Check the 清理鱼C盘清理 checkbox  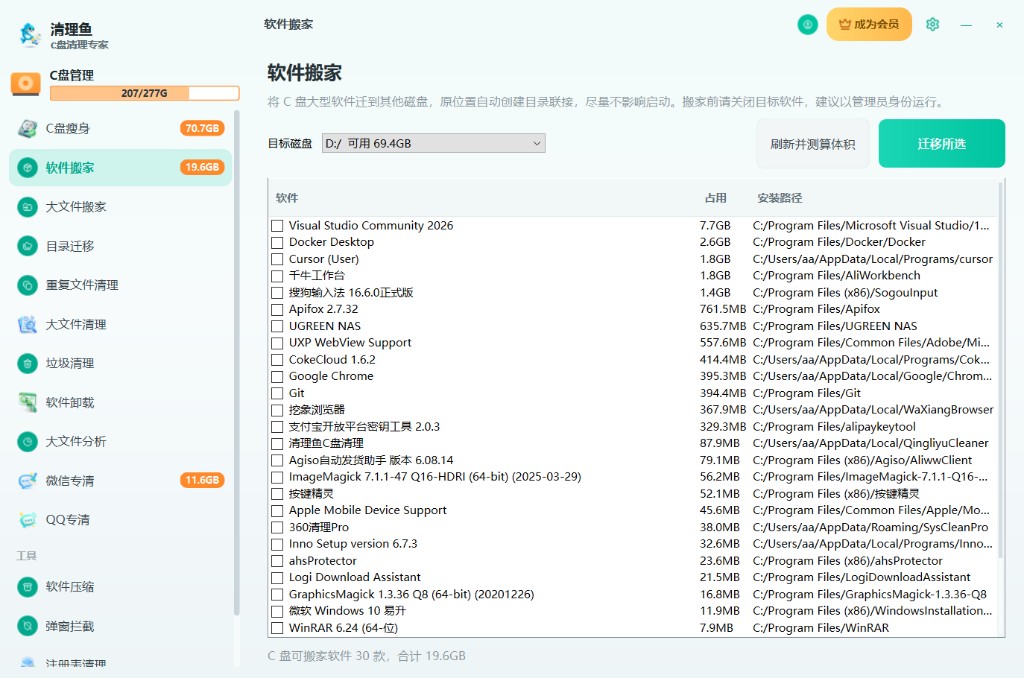[277, 444]
